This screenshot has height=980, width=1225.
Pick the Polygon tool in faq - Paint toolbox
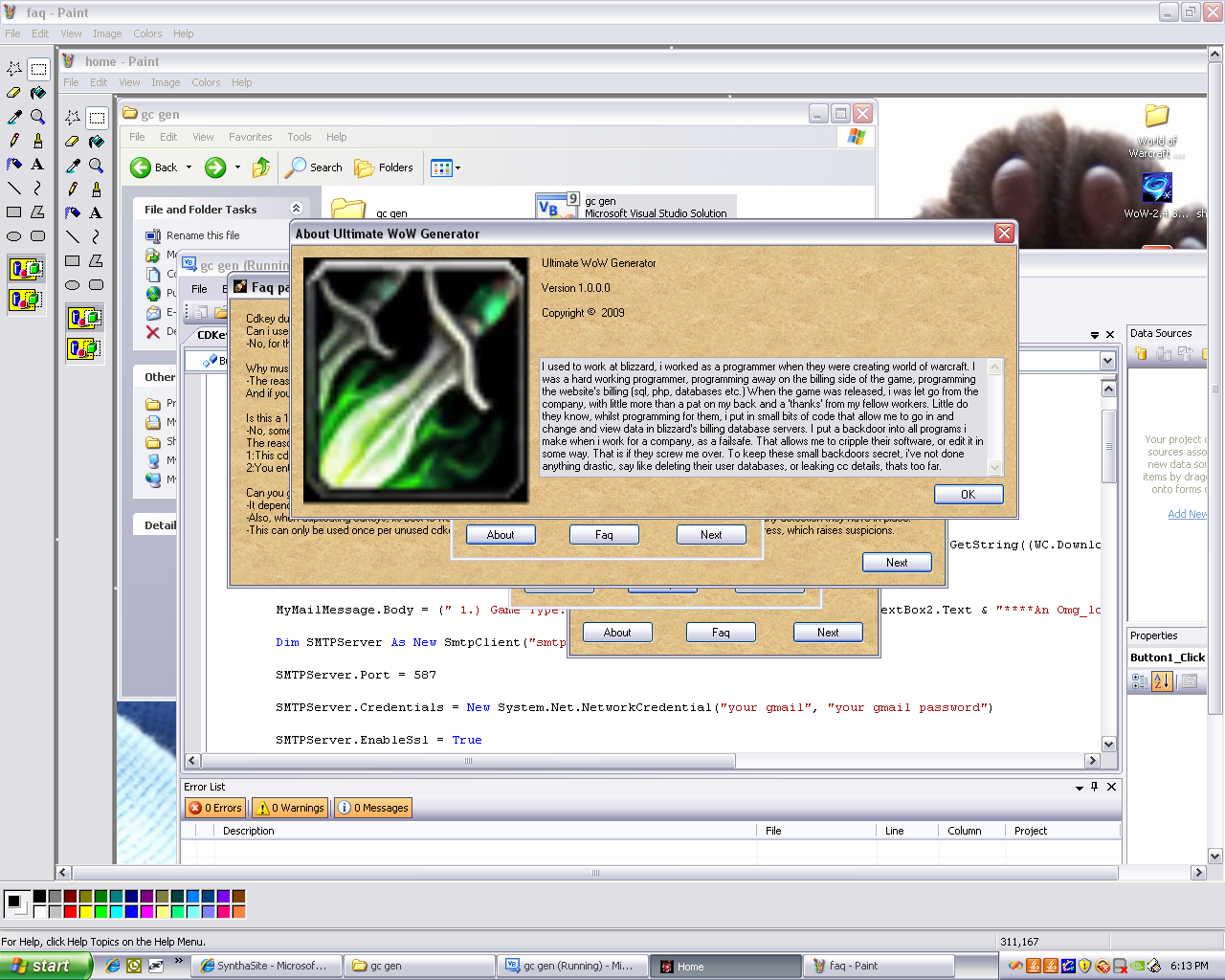[38, 212]
